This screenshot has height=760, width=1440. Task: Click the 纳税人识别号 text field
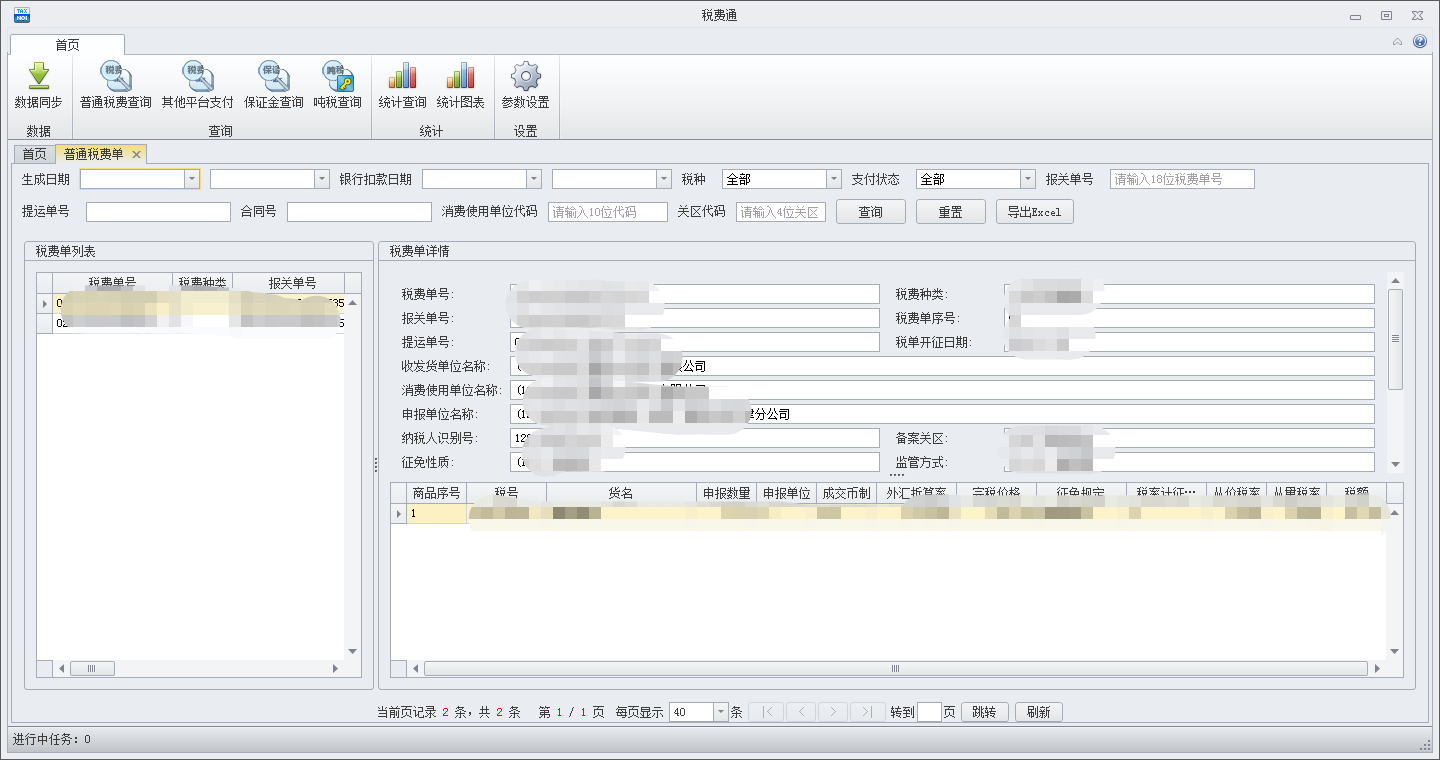click(x=695, y=438)
